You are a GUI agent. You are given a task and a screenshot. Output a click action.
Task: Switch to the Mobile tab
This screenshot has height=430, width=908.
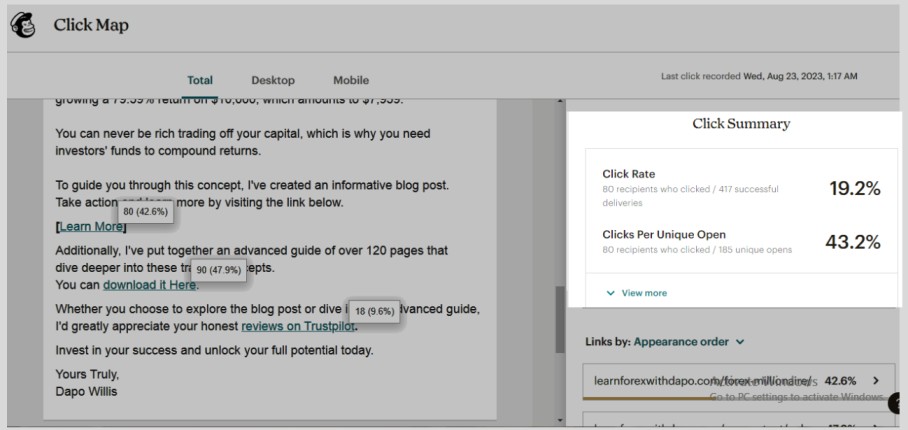pyautogui.click(x=351, y=80)
